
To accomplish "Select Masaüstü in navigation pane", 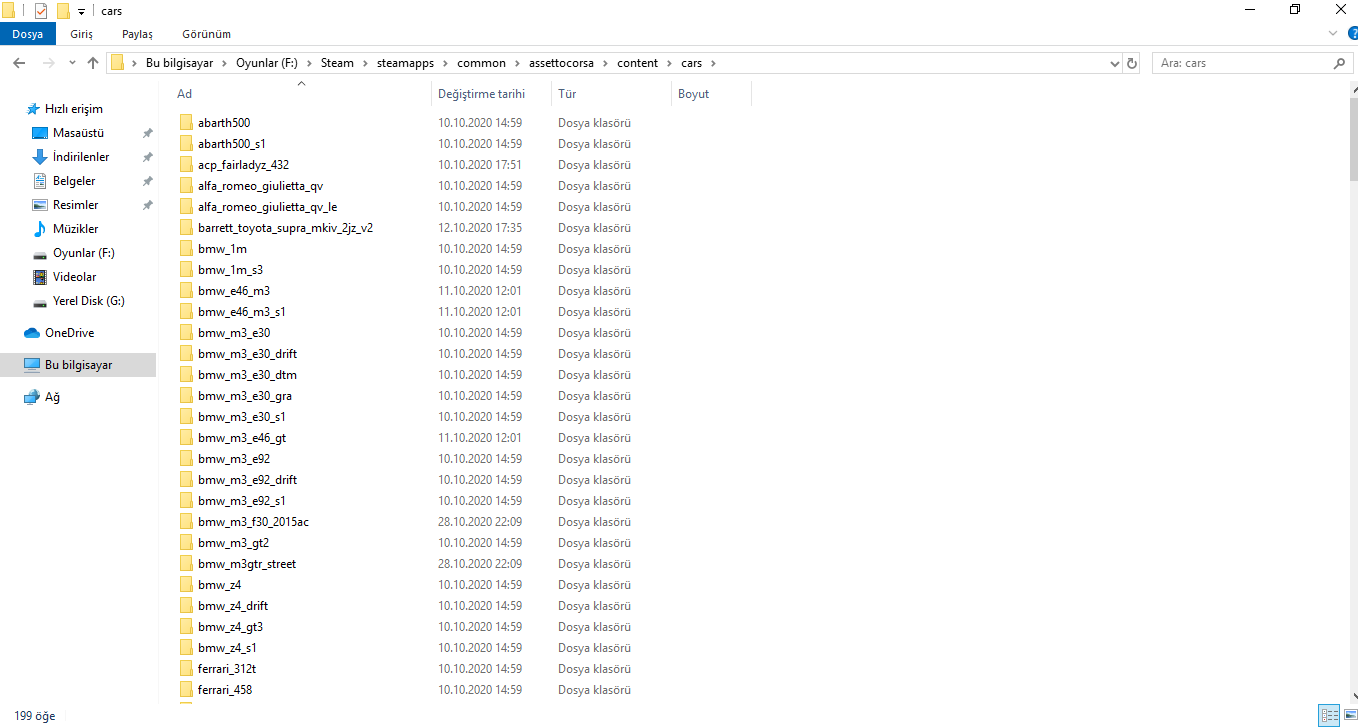I will coord(78,133).
